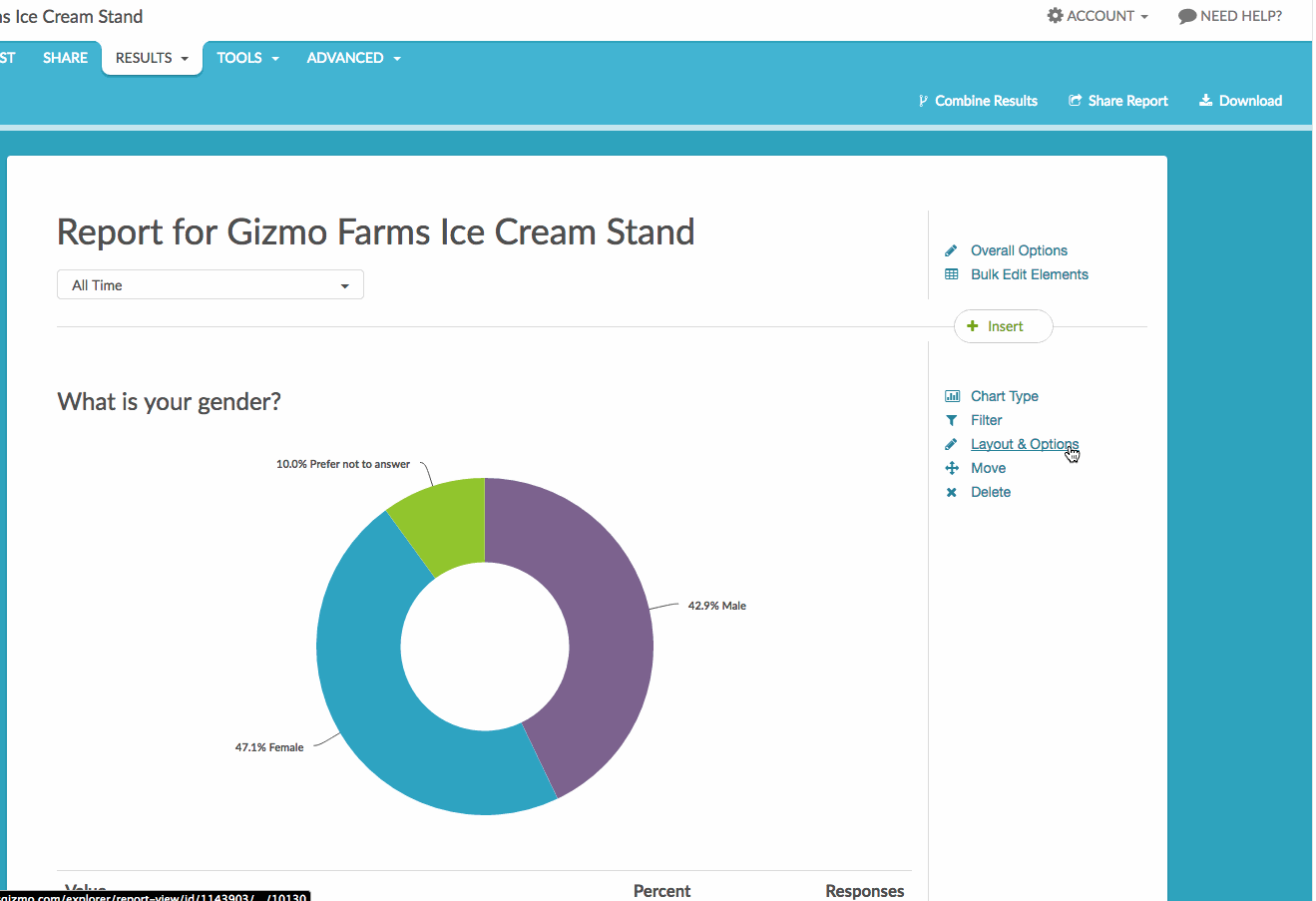1316x901 pixels.
Task: Click the Percent column header
Action: 662,891
